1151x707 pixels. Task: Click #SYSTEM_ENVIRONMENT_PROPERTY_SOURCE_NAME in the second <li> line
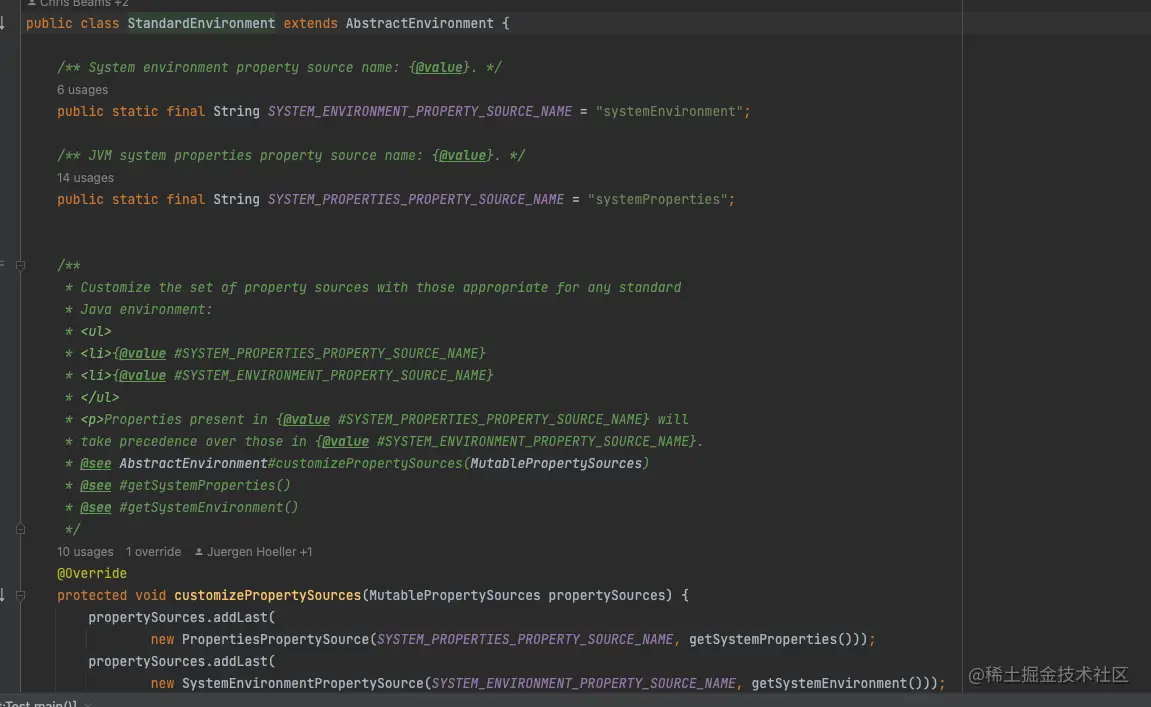pos(330,375)
